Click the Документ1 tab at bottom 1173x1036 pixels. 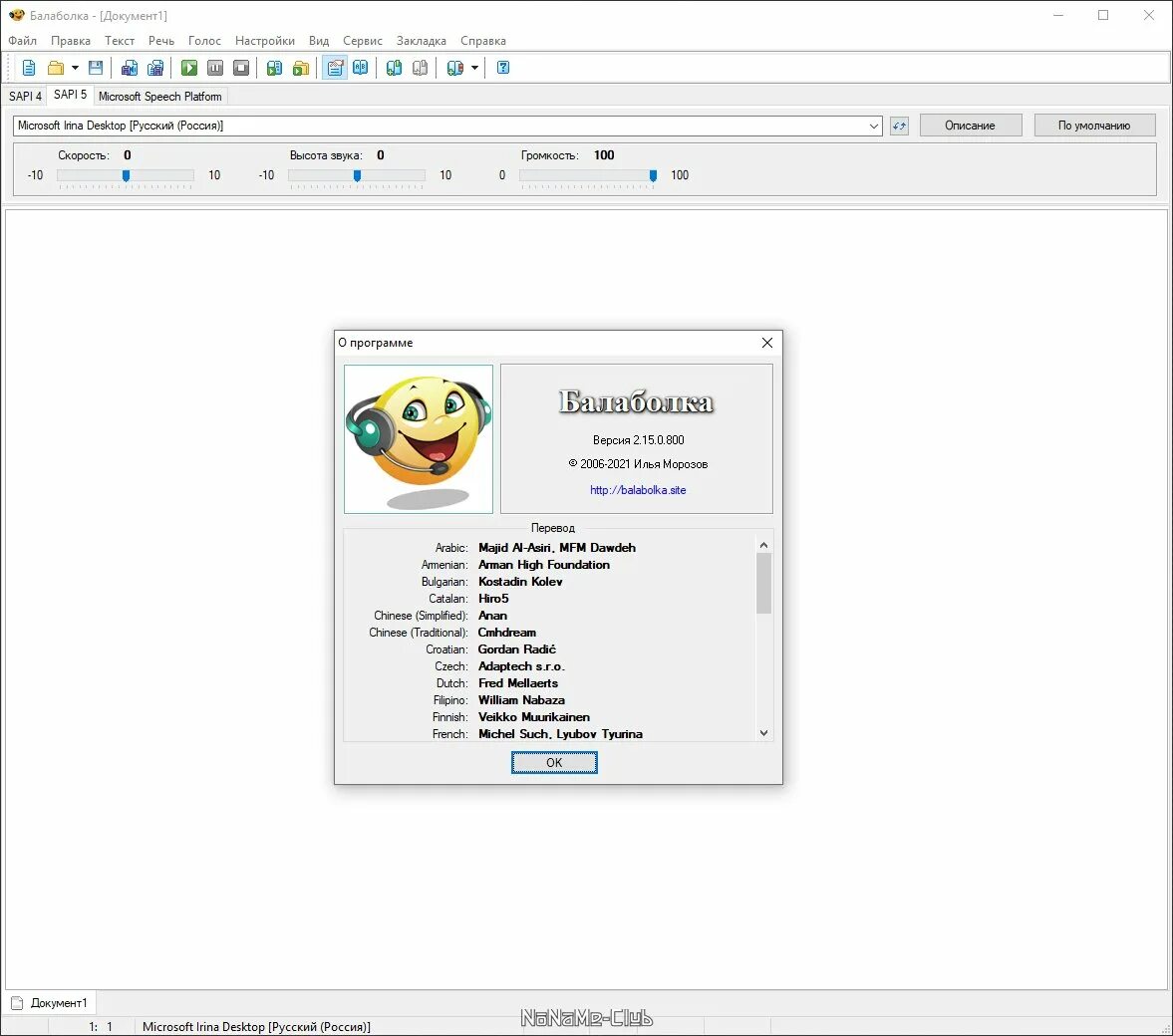click(x=50, y=1003)
